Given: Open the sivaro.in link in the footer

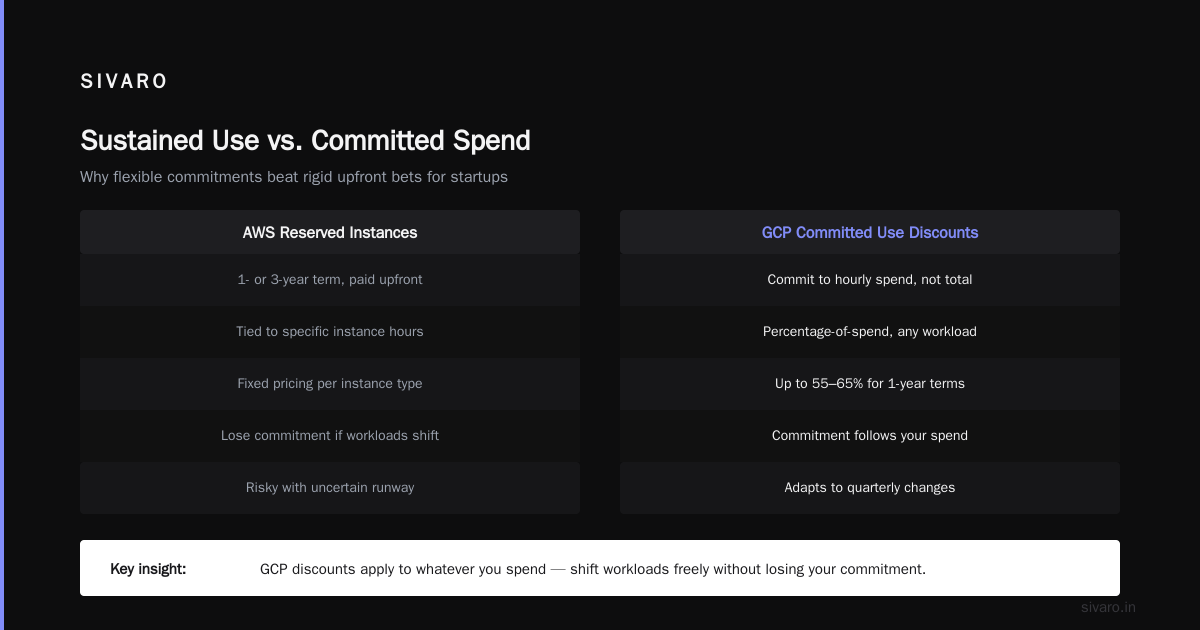Looking at the screenshot, I should [1109, 607].
